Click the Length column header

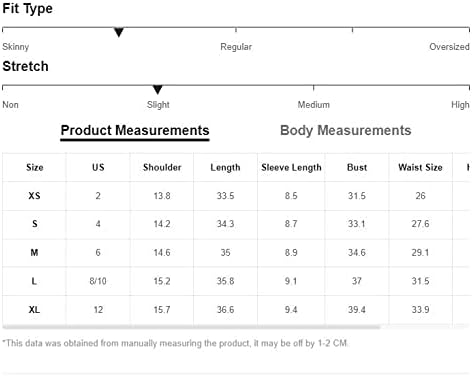225,167
